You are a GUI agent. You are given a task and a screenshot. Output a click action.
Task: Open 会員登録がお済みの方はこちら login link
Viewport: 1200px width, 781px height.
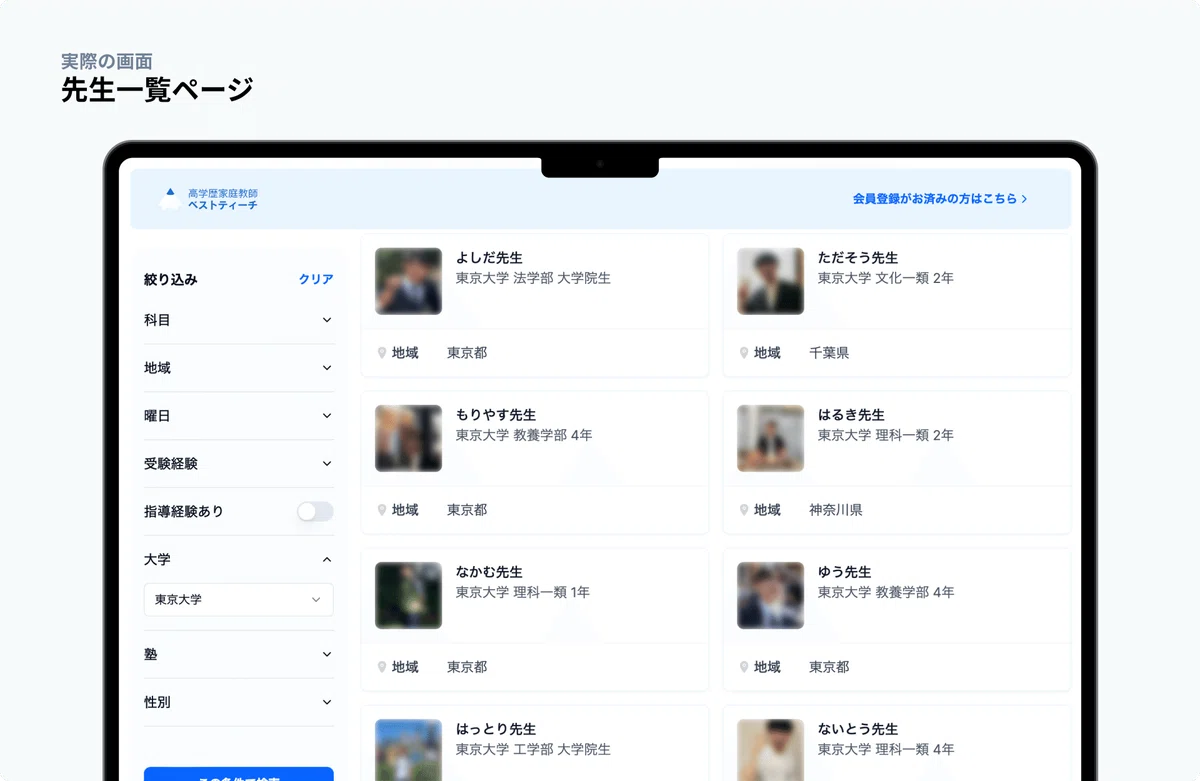(x=939, y=199)
